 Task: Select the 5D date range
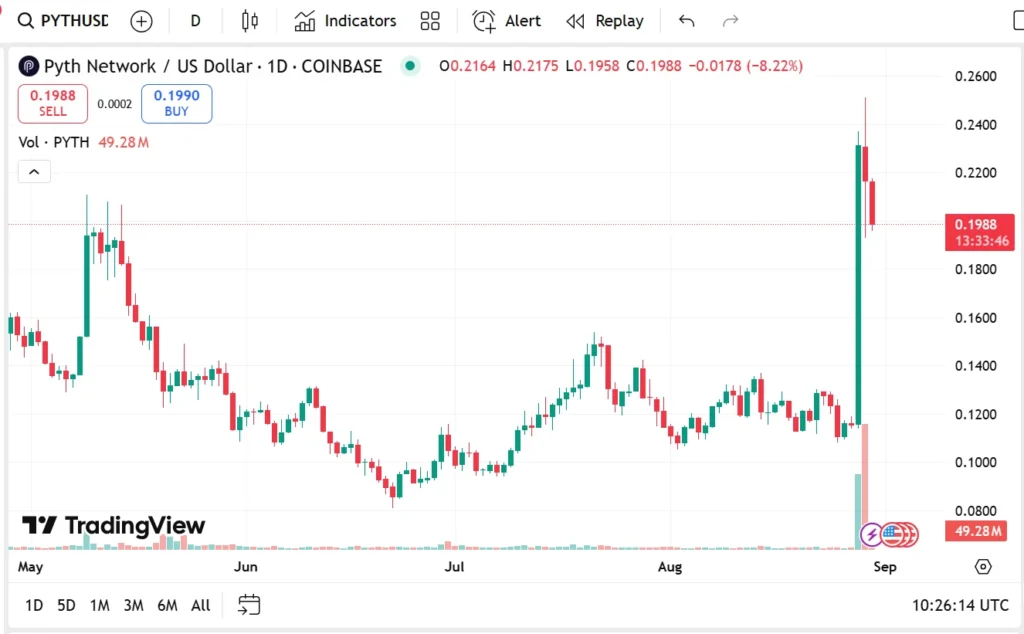[x=66, y=605]
